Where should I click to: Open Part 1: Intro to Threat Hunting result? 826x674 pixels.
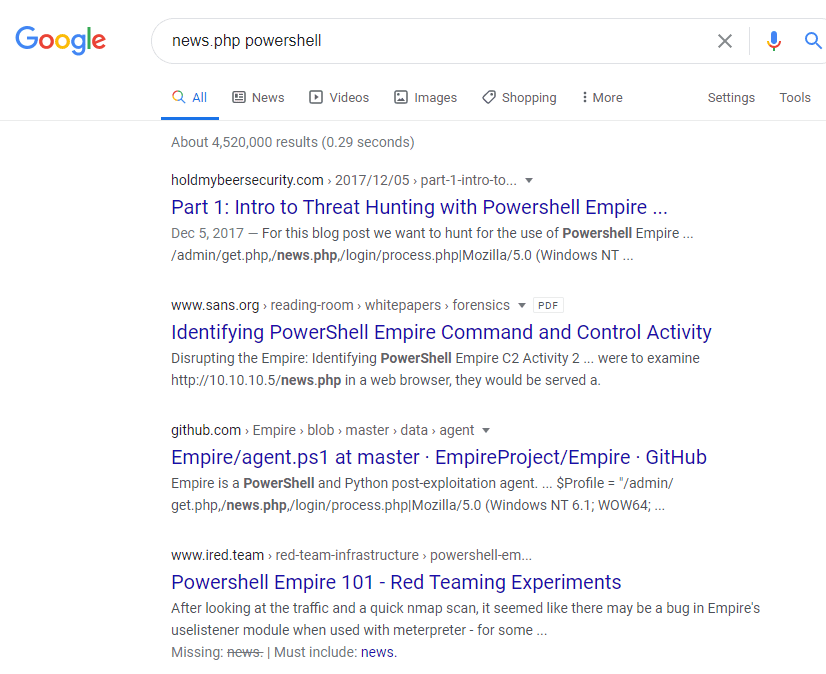(419, 208)
